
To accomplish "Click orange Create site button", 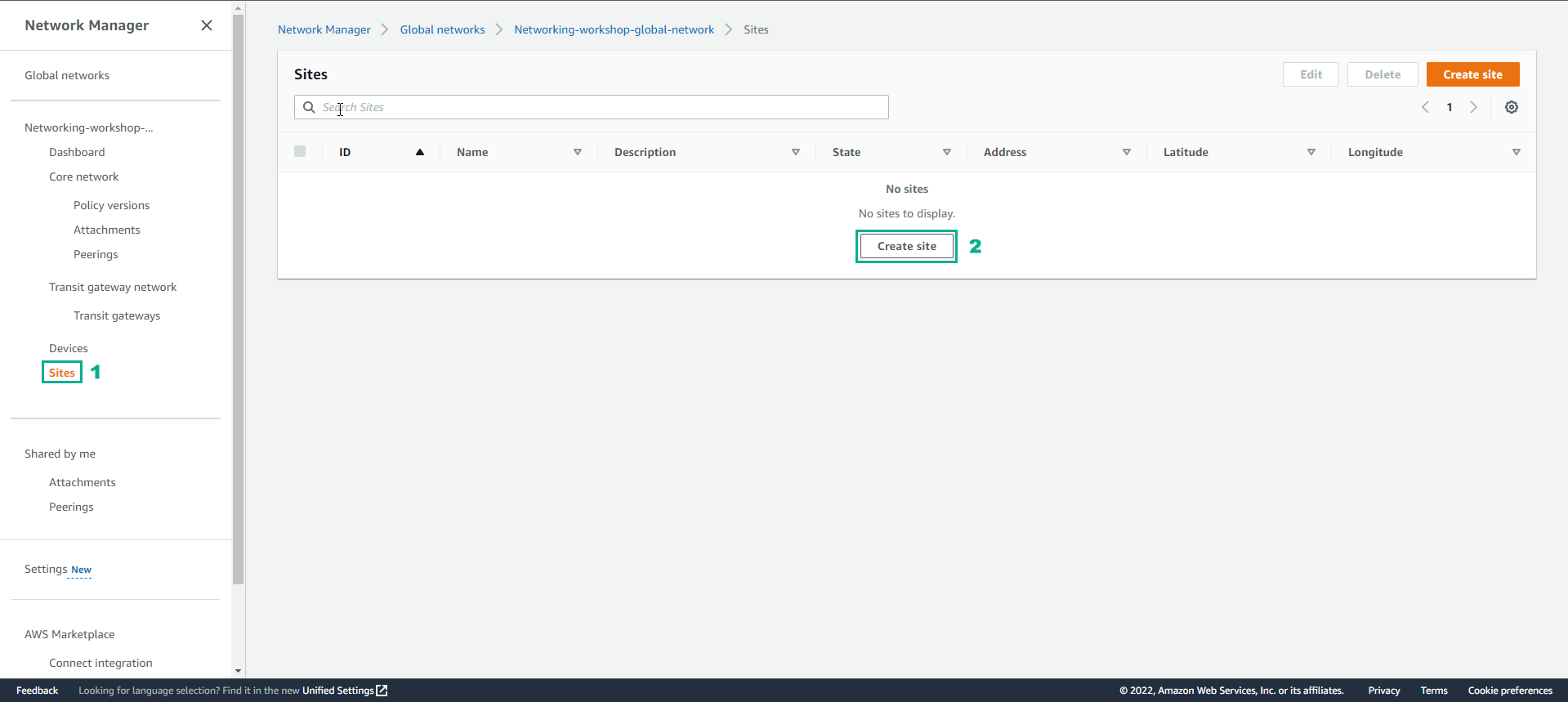I will click(1472, 74).
